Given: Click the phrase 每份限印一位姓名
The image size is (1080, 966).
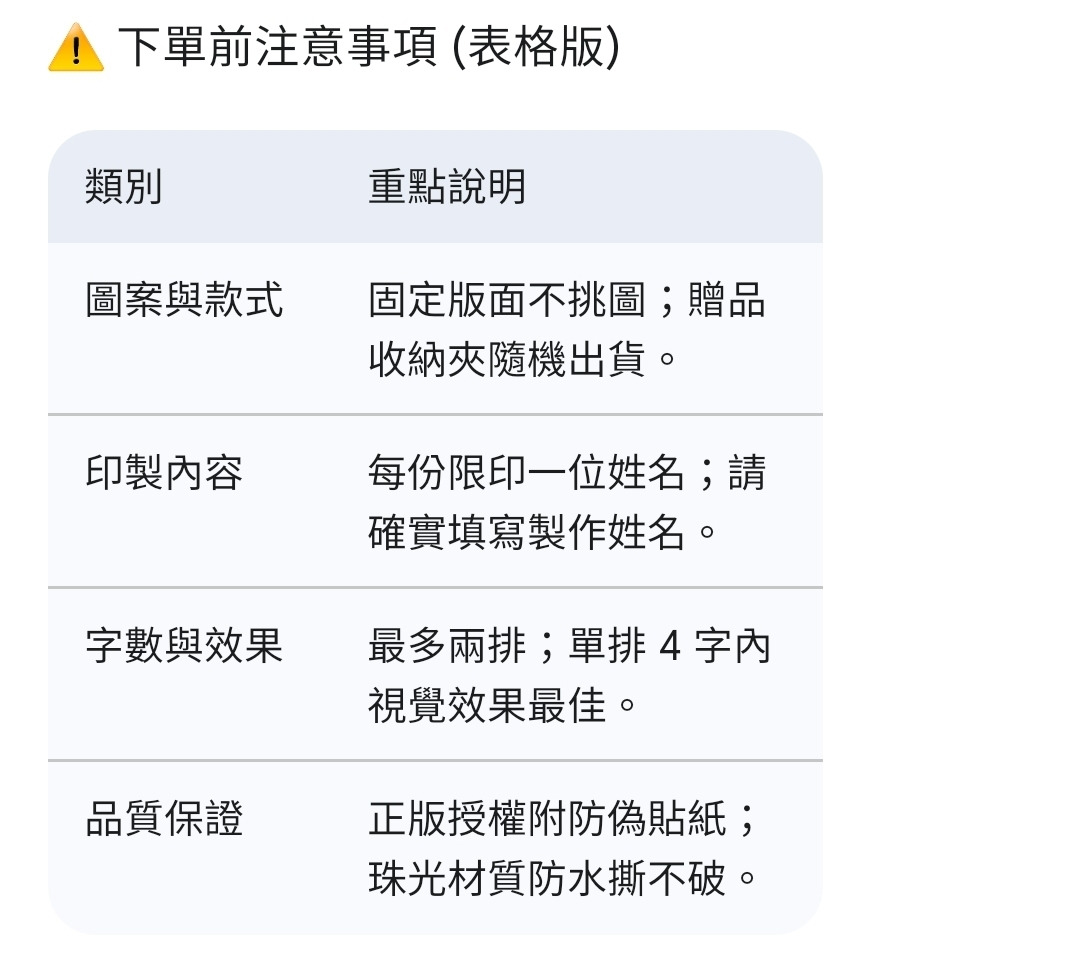Looking at the screenshot, I should click(x=527, y=473).
